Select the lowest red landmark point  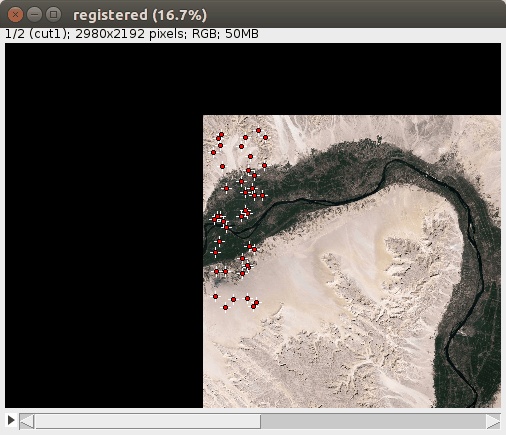point(225,307)
